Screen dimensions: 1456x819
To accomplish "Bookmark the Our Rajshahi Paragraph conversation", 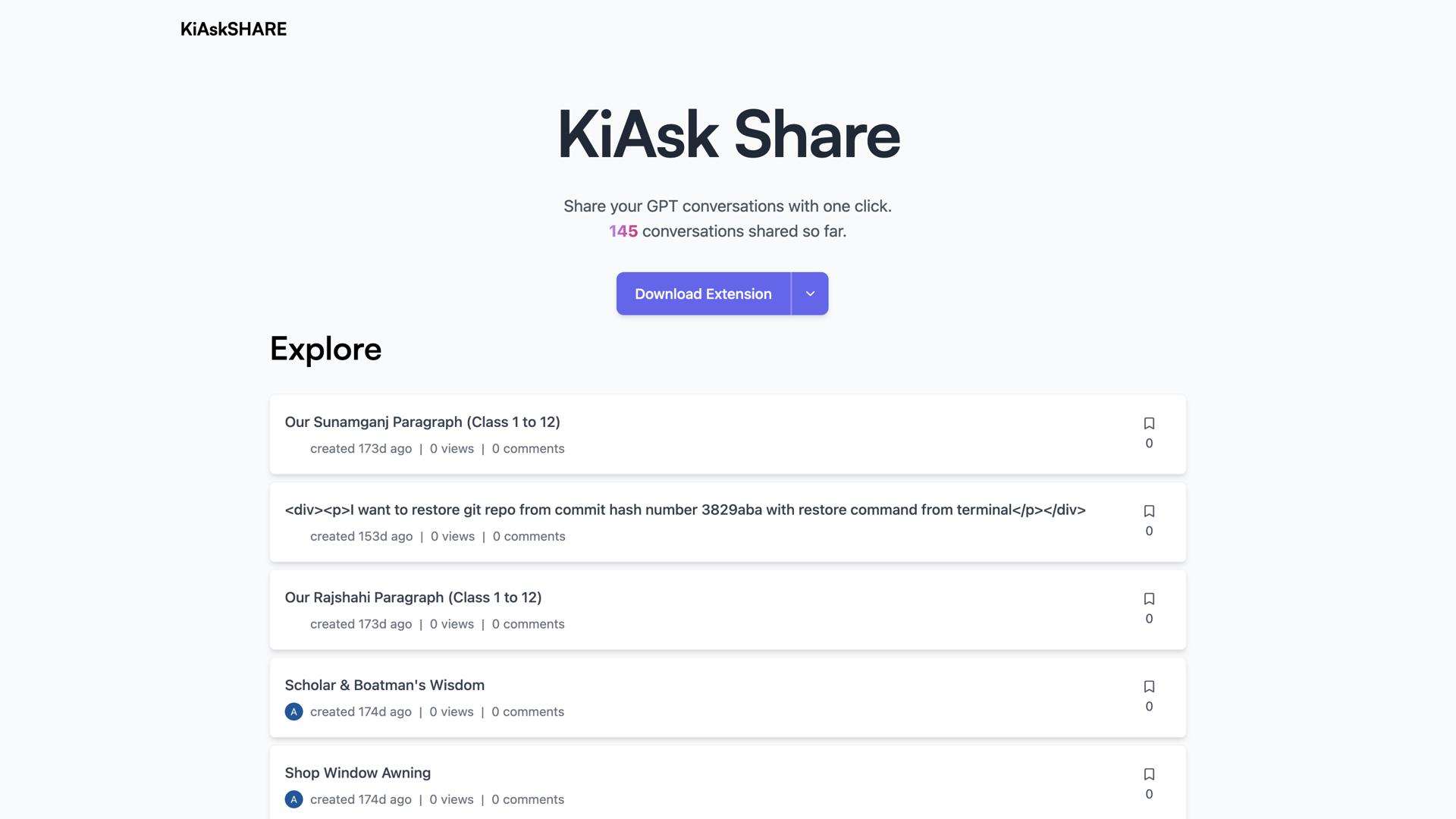I will 1150,598.
